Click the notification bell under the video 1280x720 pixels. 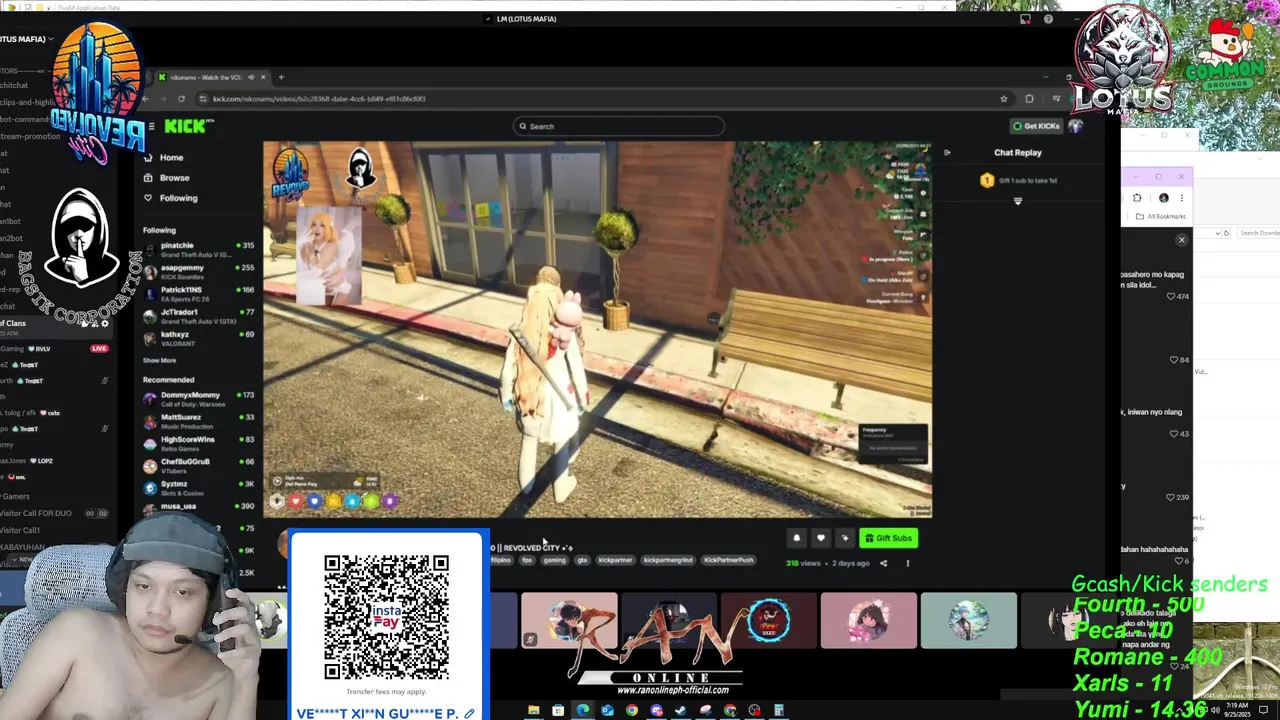click(x=797, y=538)
